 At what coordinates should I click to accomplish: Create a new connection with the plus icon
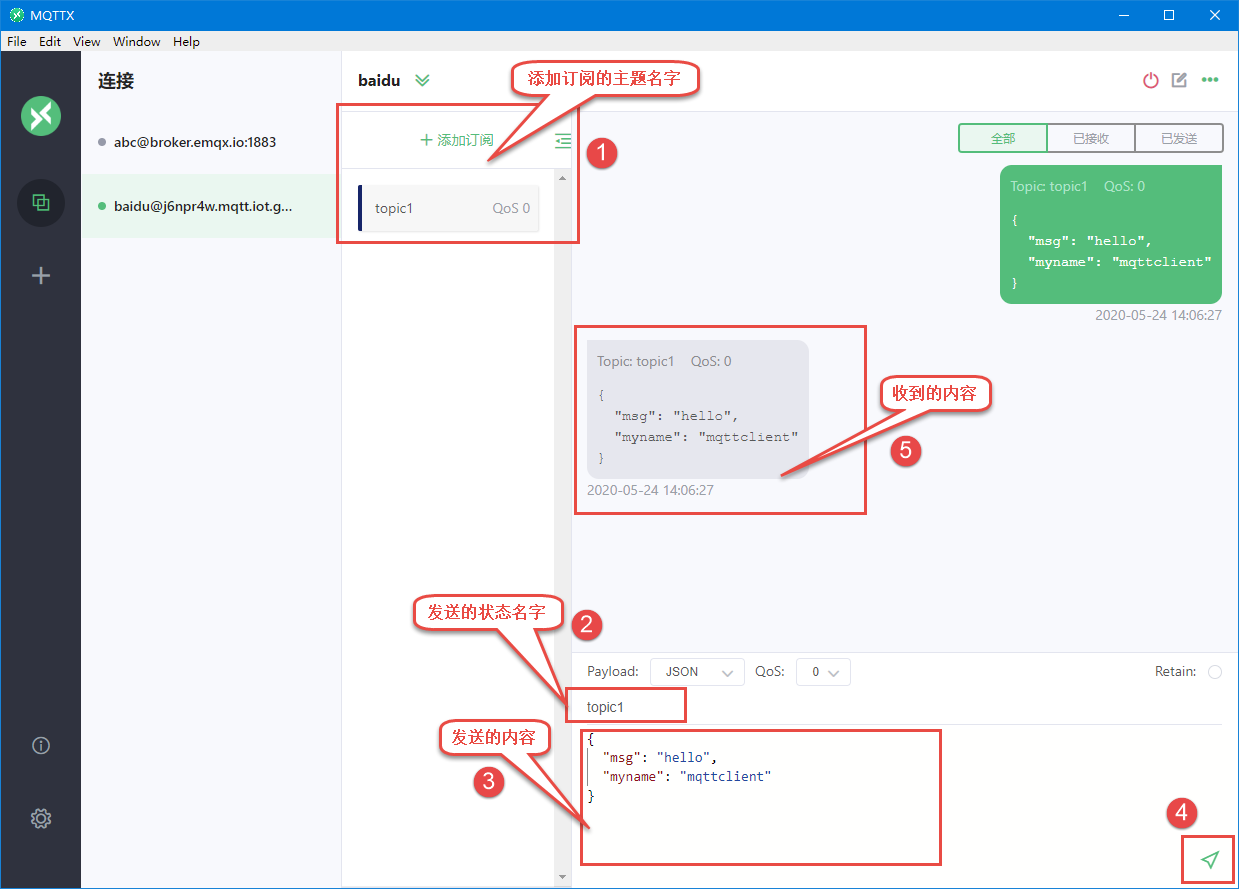click(40, 275)
